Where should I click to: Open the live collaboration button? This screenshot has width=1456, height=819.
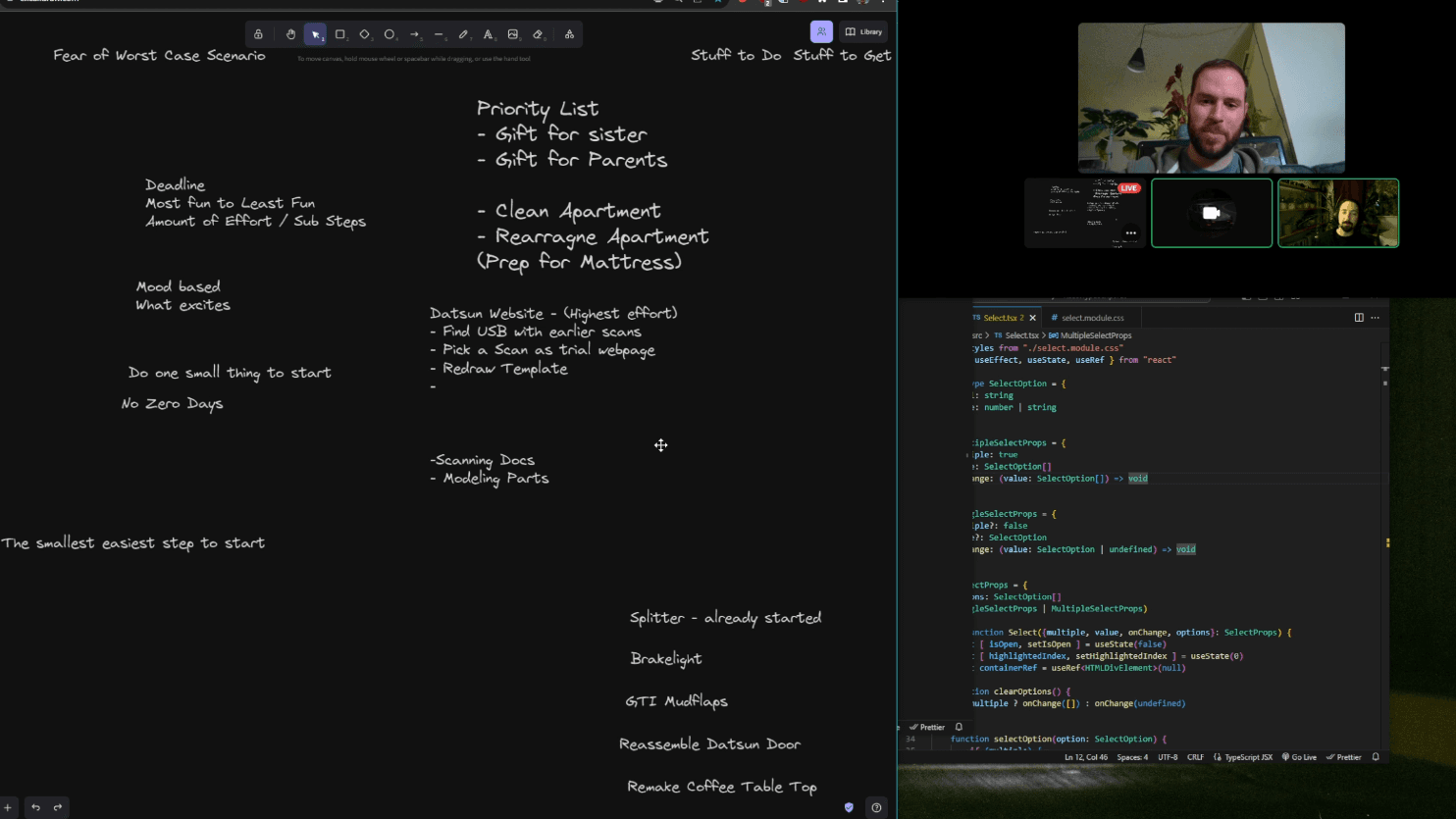coord(821,31)
